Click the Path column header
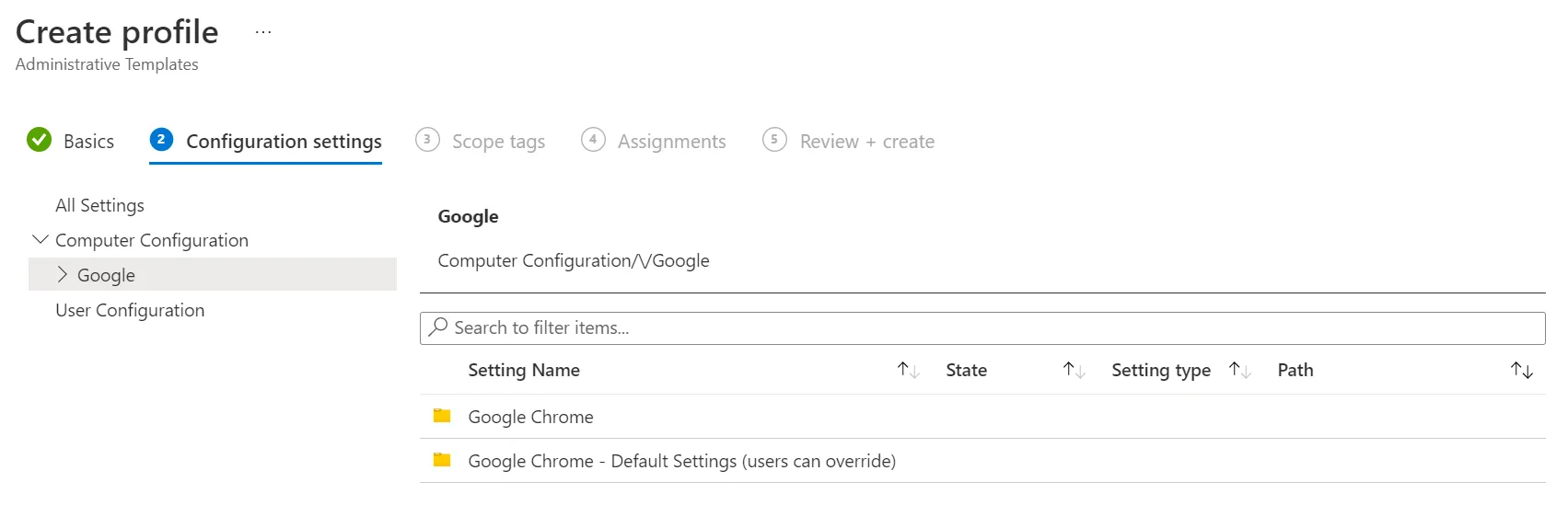The image size is (1568, 505). tap(1295, 370)
